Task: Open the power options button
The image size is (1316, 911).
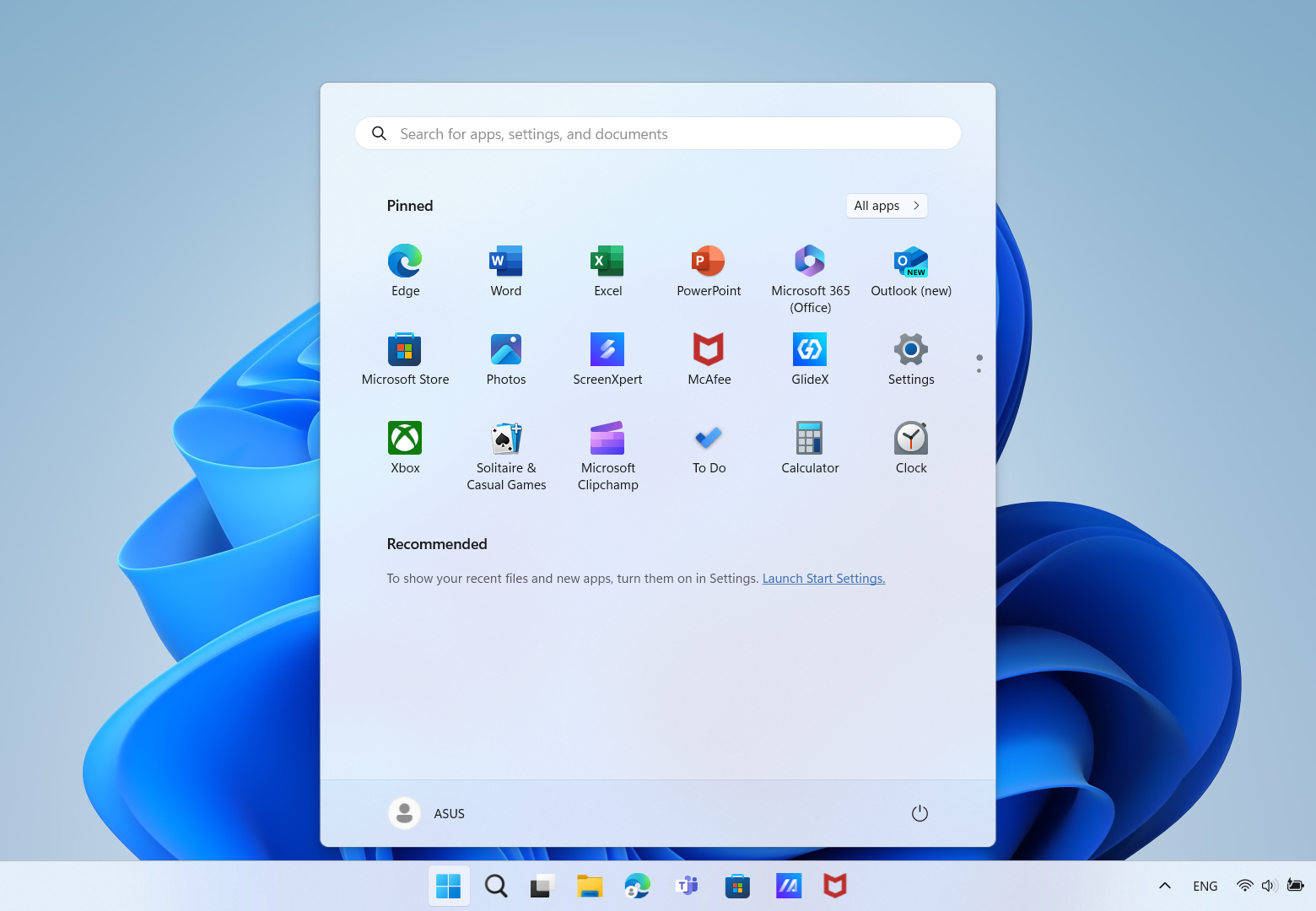Action: 920,813
